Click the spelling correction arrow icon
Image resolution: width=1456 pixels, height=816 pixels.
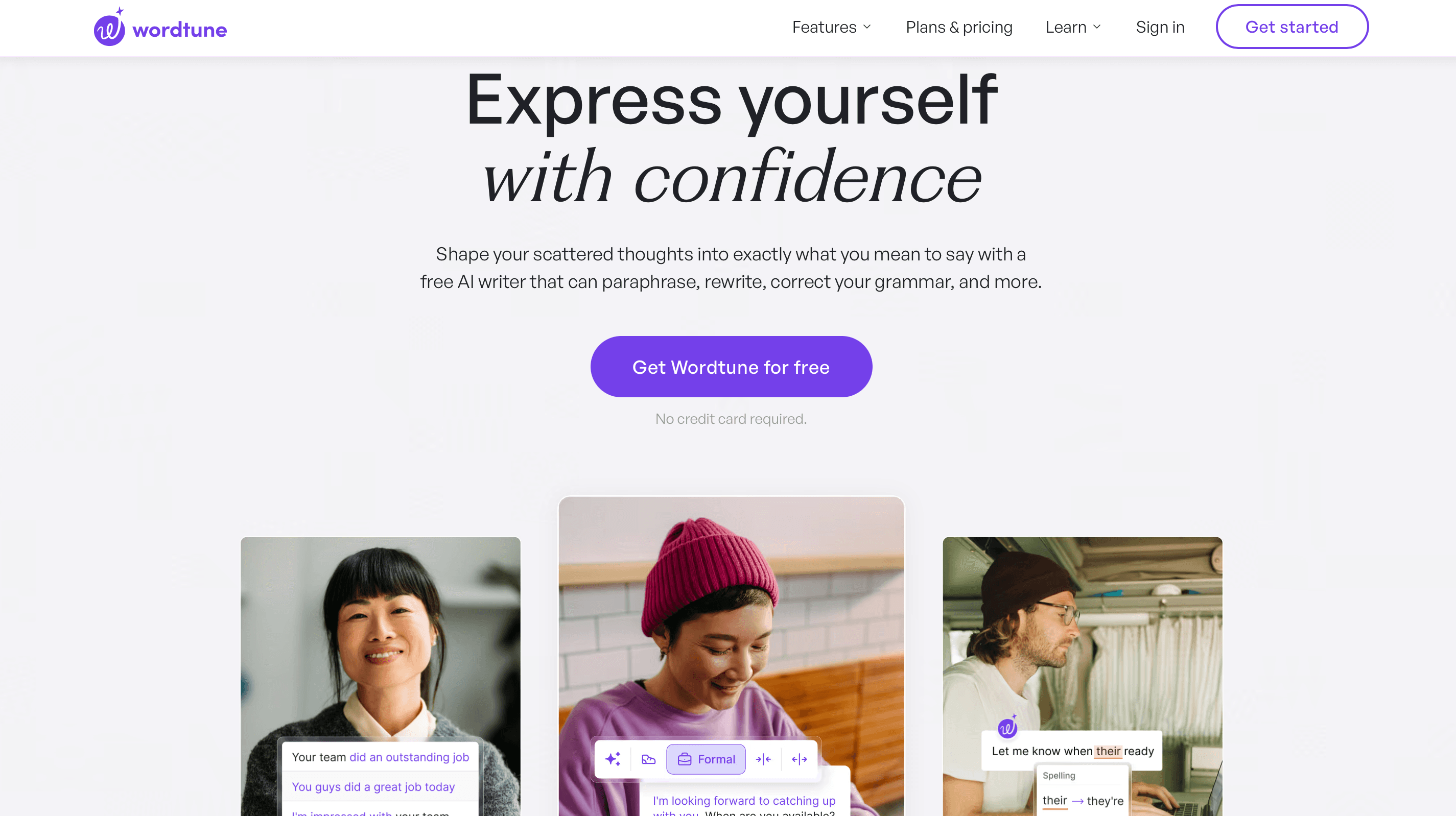click(x=1078, y=799)
